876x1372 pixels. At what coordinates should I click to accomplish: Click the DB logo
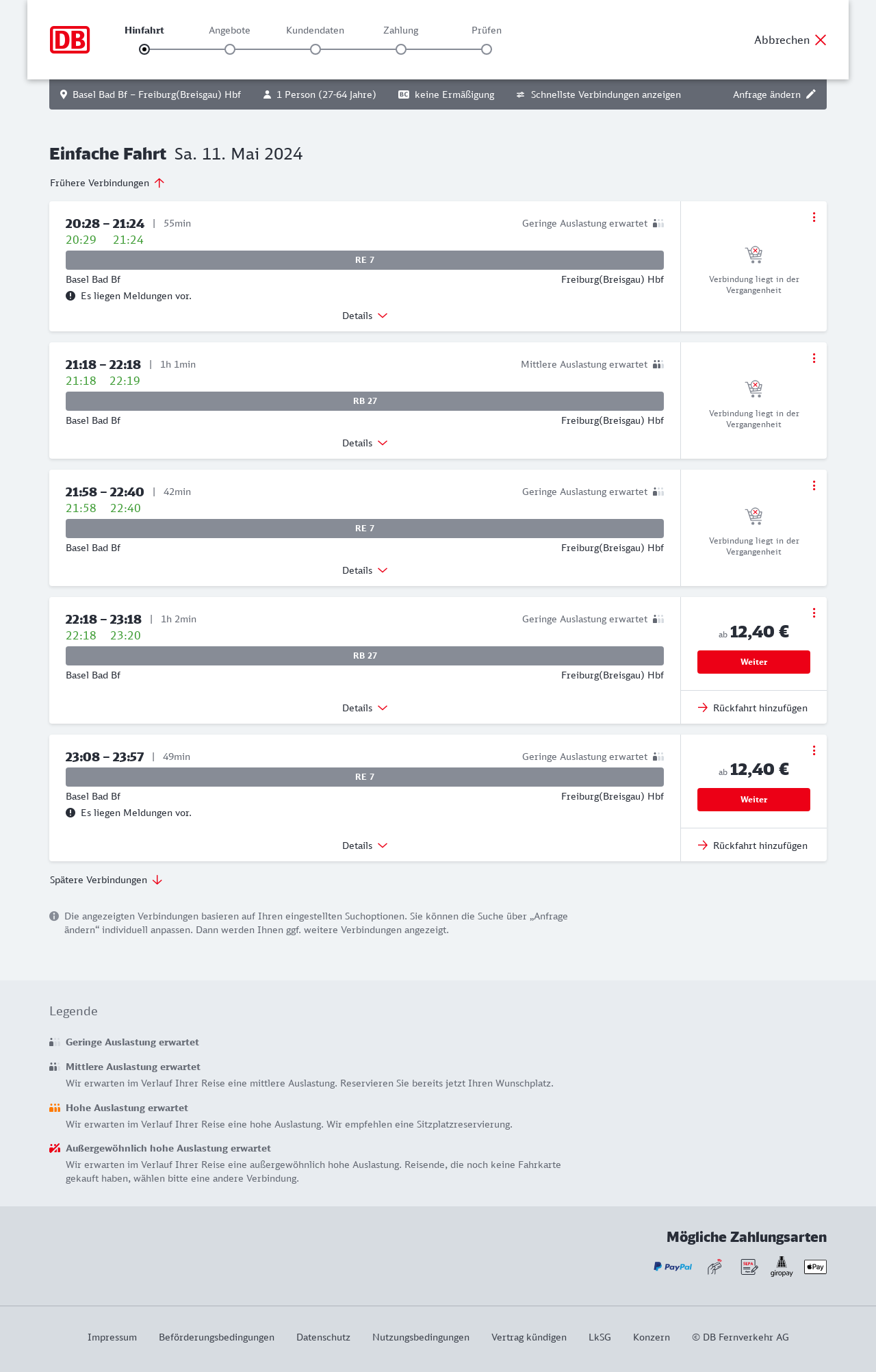coord(70,40)
